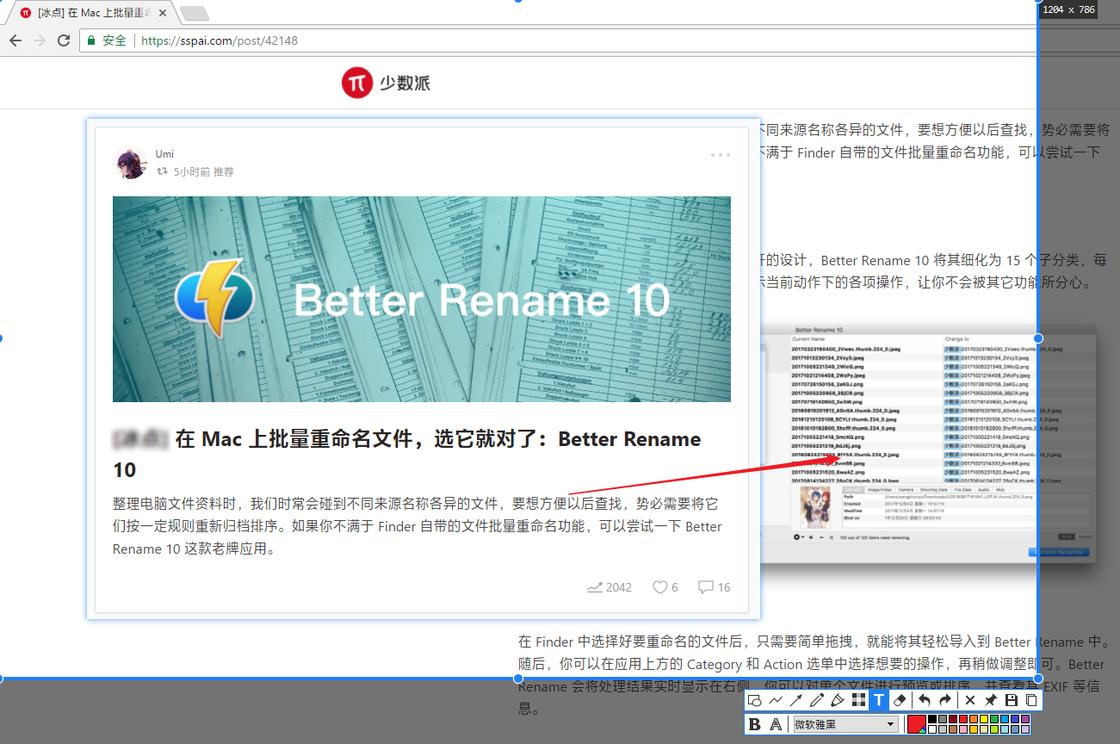Screen dimensions: 1120x744
Task: Undo the last annotation
Action: pyautogui.click(x=925, y=700)
